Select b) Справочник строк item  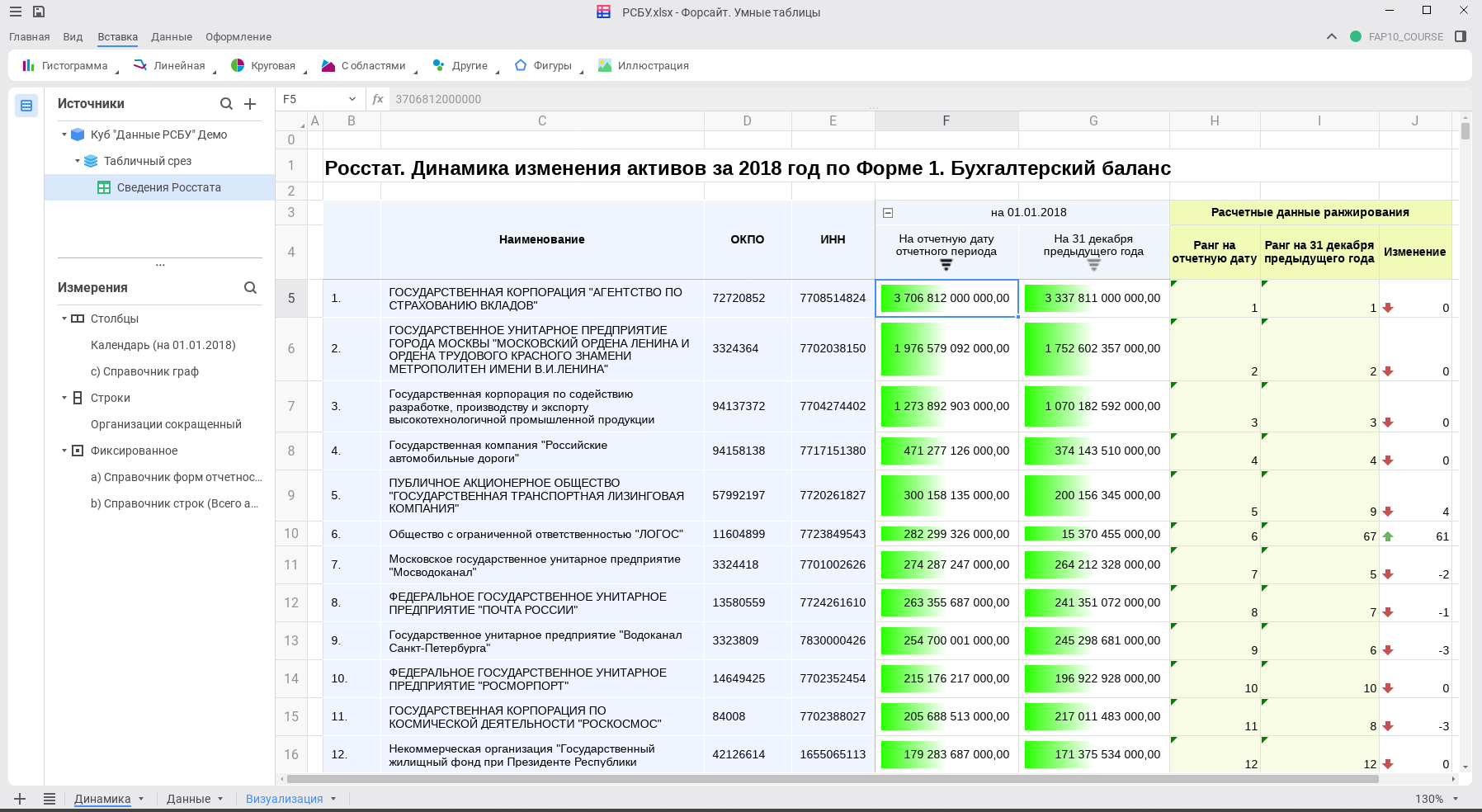(174, 503)
